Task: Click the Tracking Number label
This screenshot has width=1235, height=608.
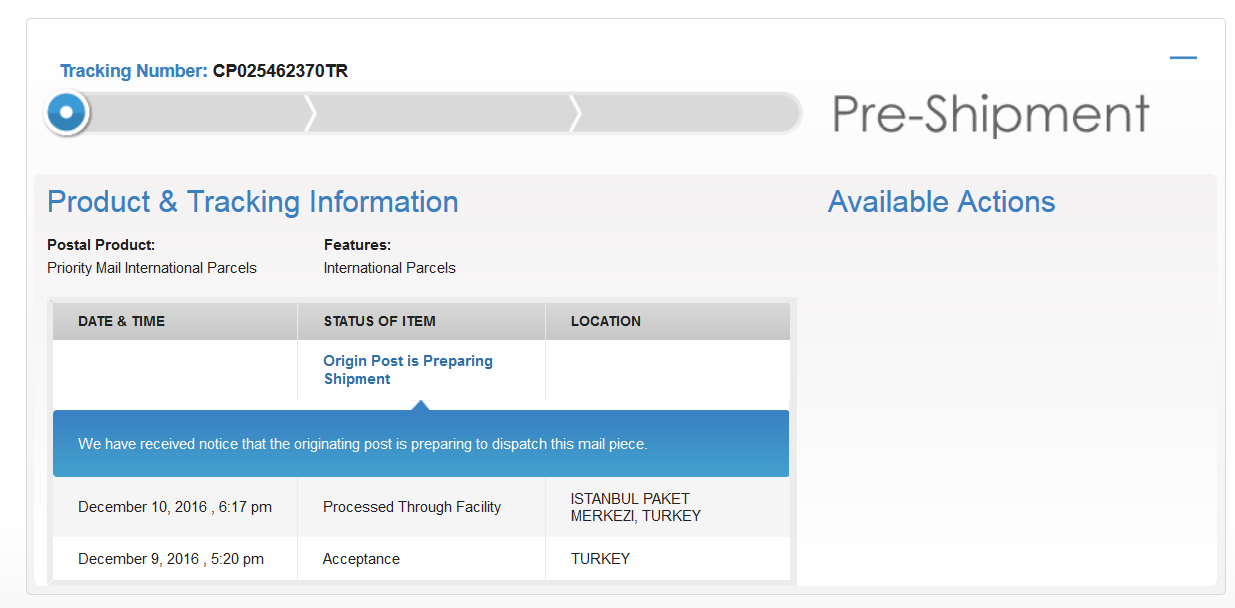Action: [134, 71]
